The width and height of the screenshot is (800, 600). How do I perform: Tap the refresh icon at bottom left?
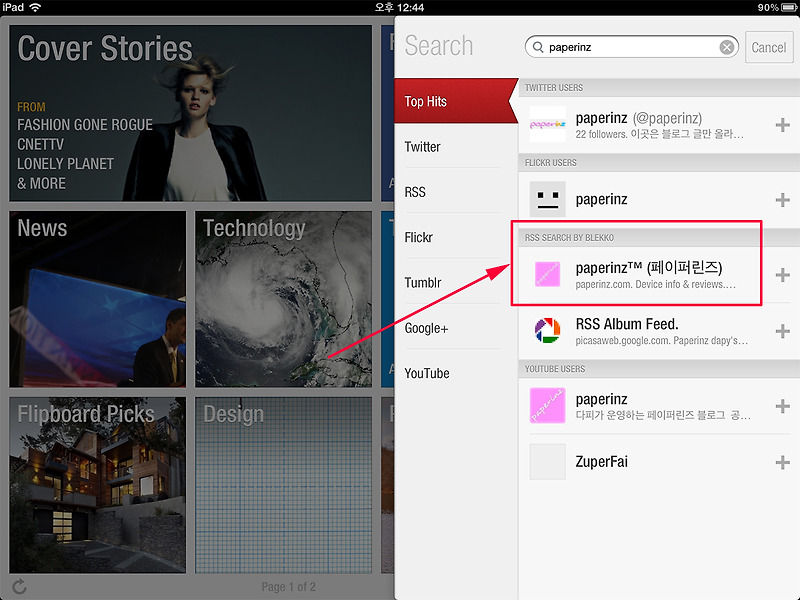tap(19, 586)
